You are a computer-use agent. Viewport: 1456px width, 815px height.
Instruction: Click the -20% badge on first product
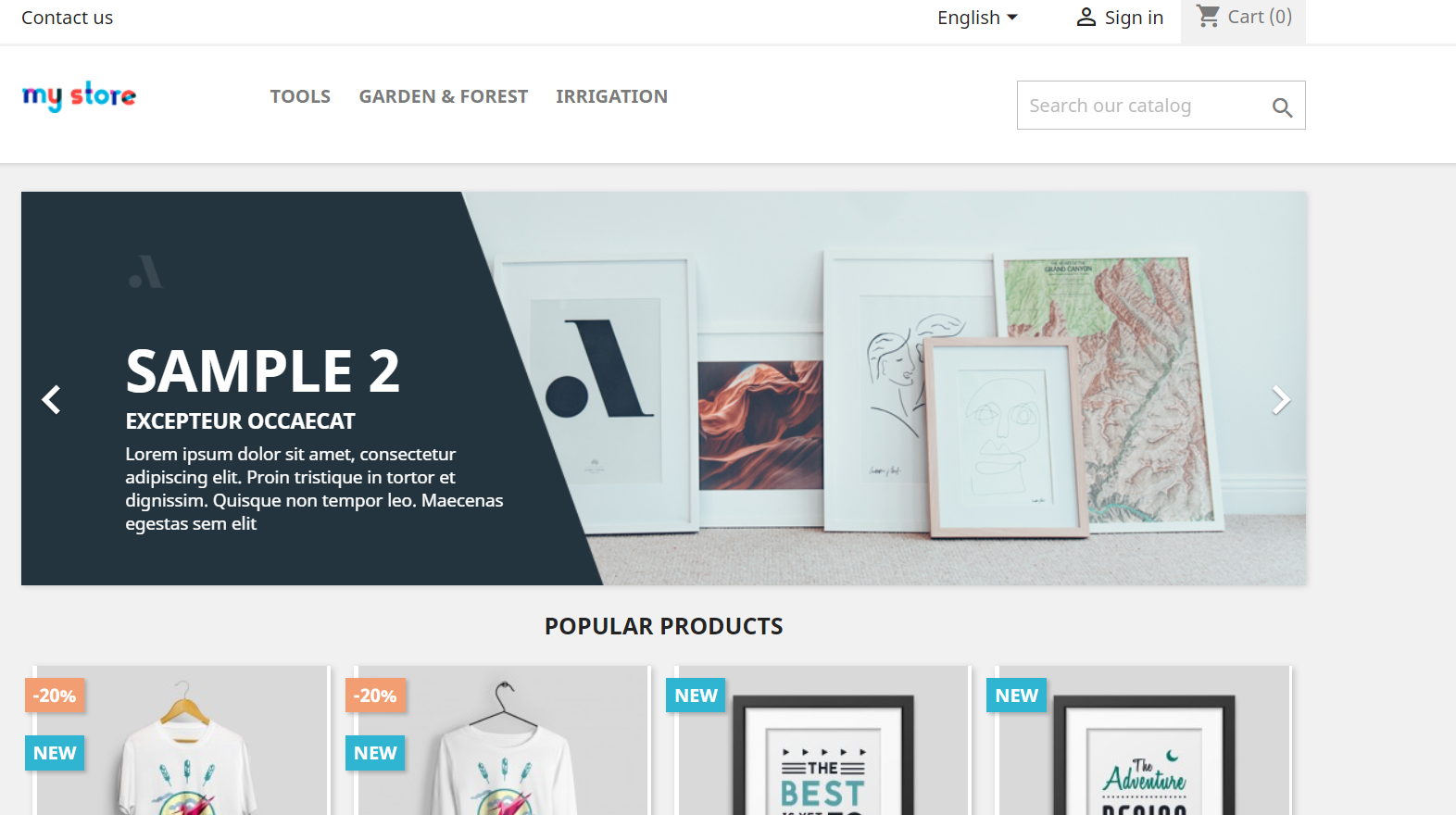pos(55,696)
